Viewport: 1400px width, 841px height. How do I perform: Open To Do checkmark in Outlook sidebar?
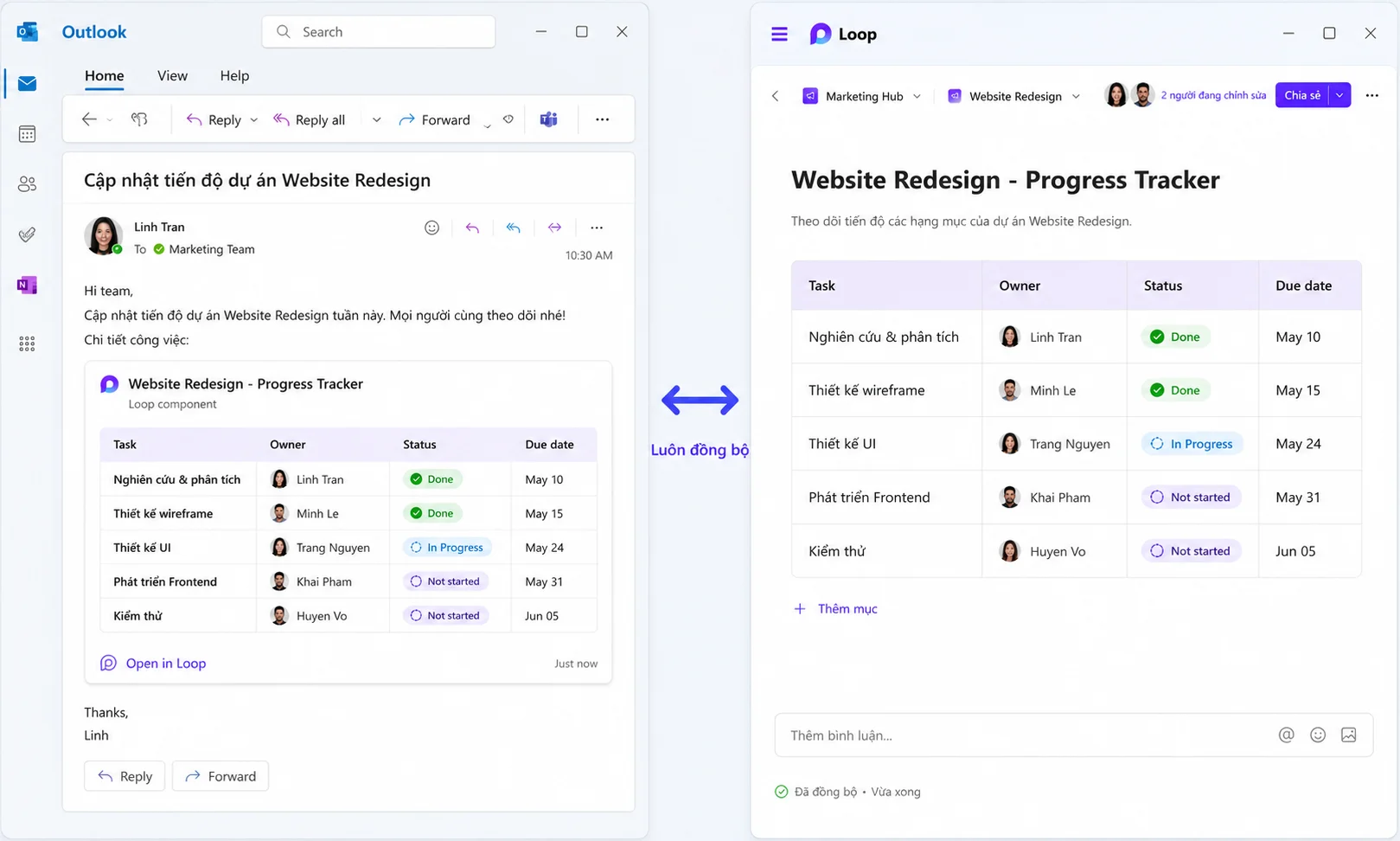(27, 234)
